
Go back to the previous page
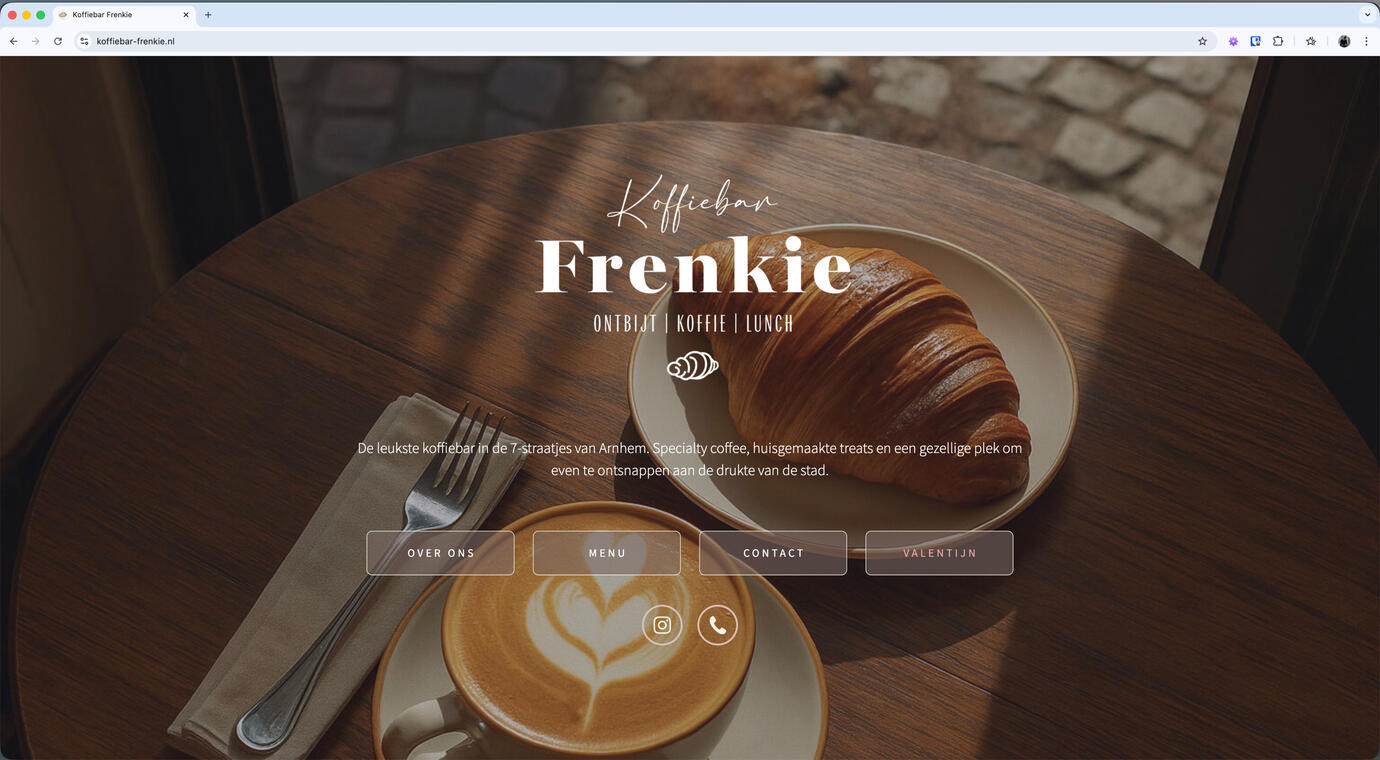tap(13, 41)
